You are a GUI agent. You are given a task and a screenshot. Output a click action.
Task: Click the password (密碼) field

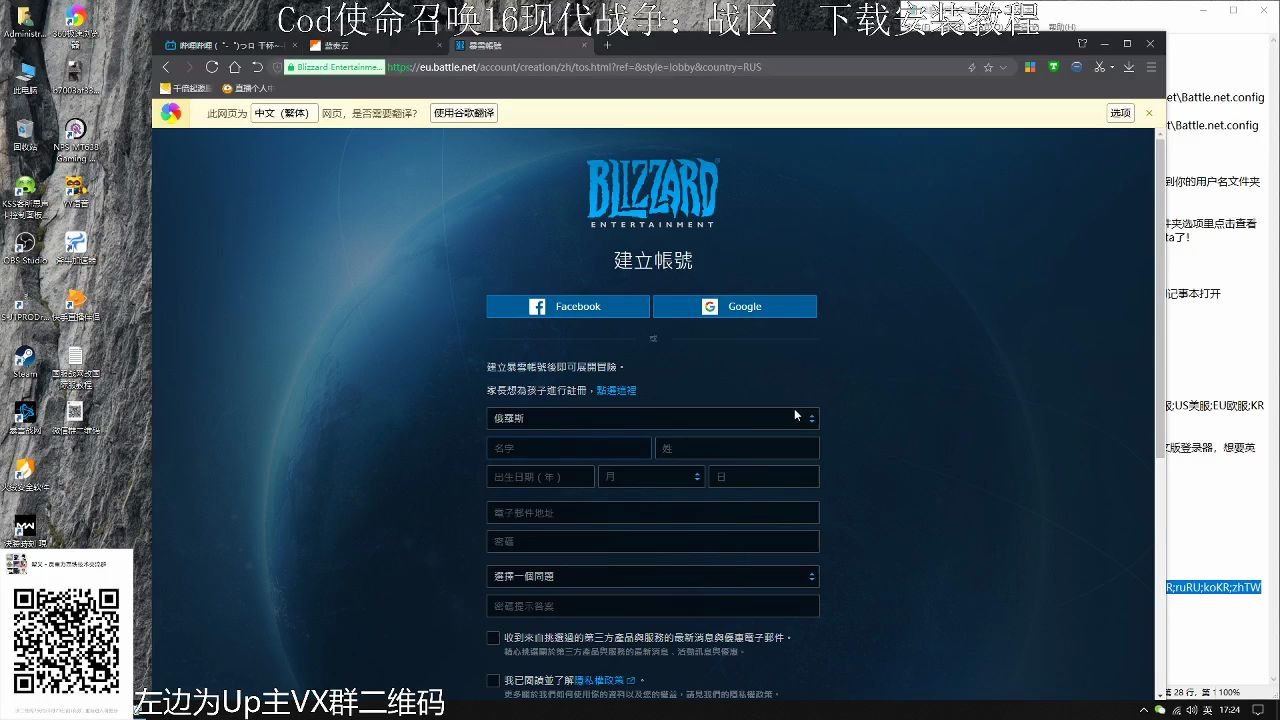pos(653,542)
